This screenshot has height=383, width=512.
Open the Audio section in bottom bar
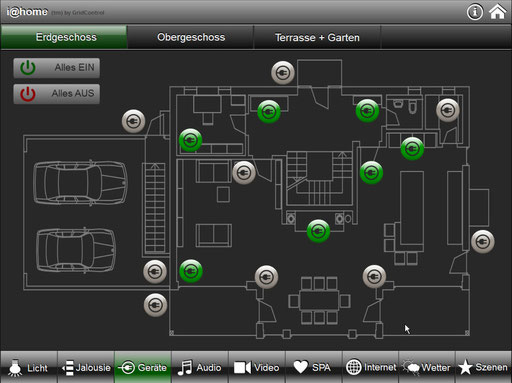click(x=200, y=367)
